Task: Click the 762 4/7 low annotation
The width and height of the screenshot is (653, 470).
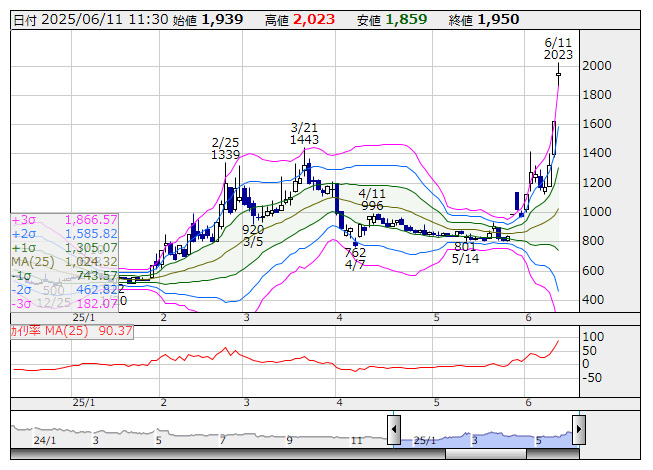Action: point(355,259)
